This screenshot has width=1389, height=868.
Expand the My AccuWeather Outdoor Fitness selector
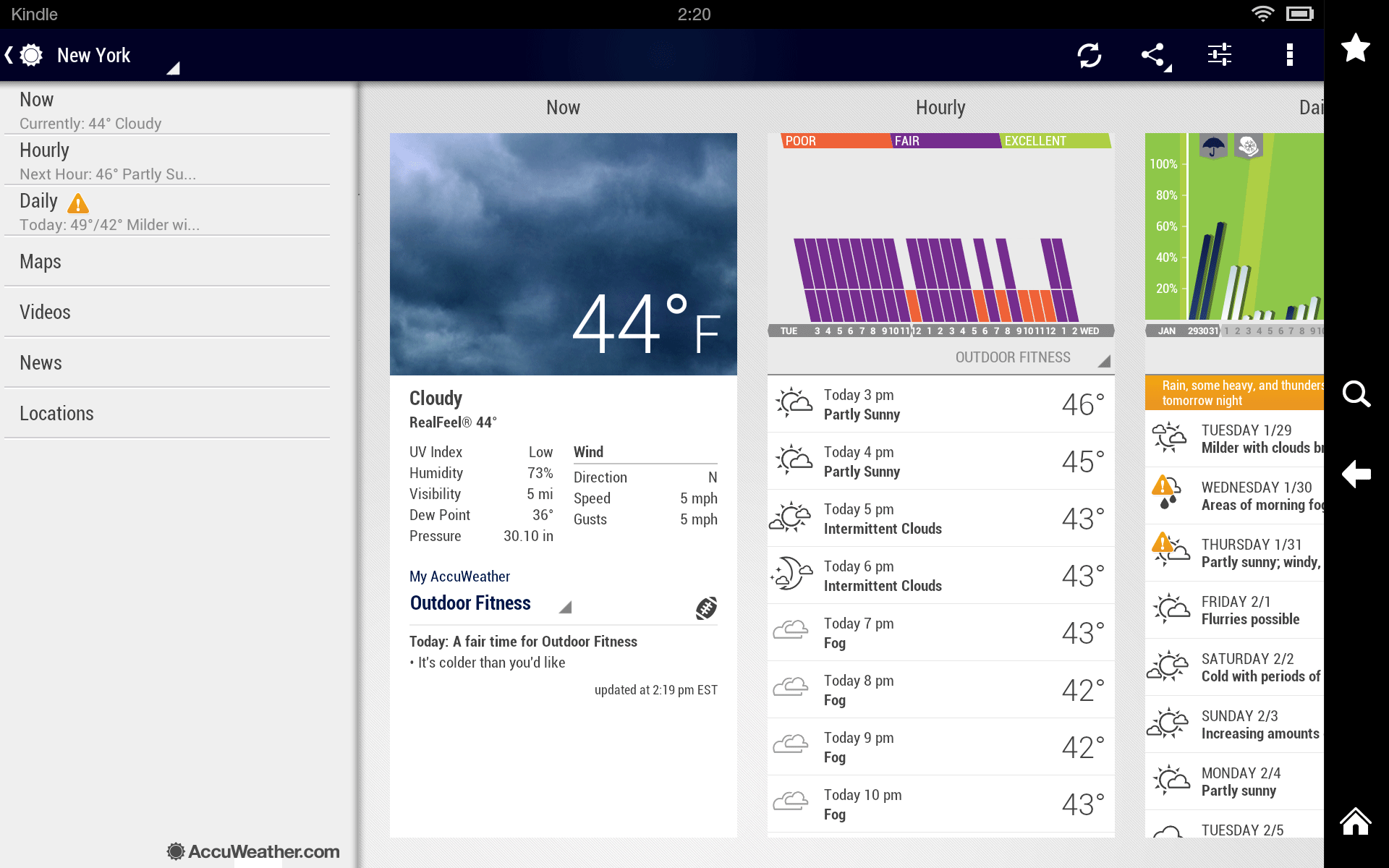click(490, 603)
